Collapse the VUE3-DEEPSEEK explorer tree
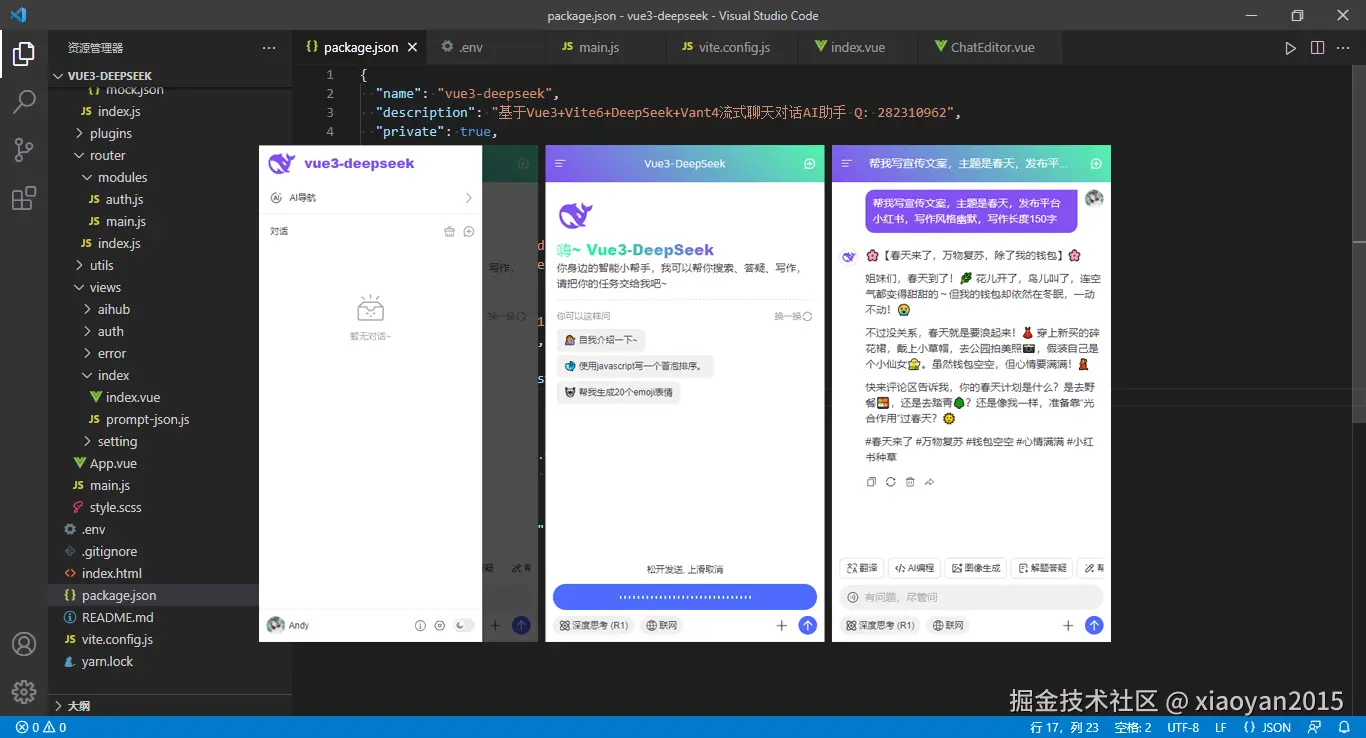The height and width of the screenshot is (738, 1366). pos(107,75)
